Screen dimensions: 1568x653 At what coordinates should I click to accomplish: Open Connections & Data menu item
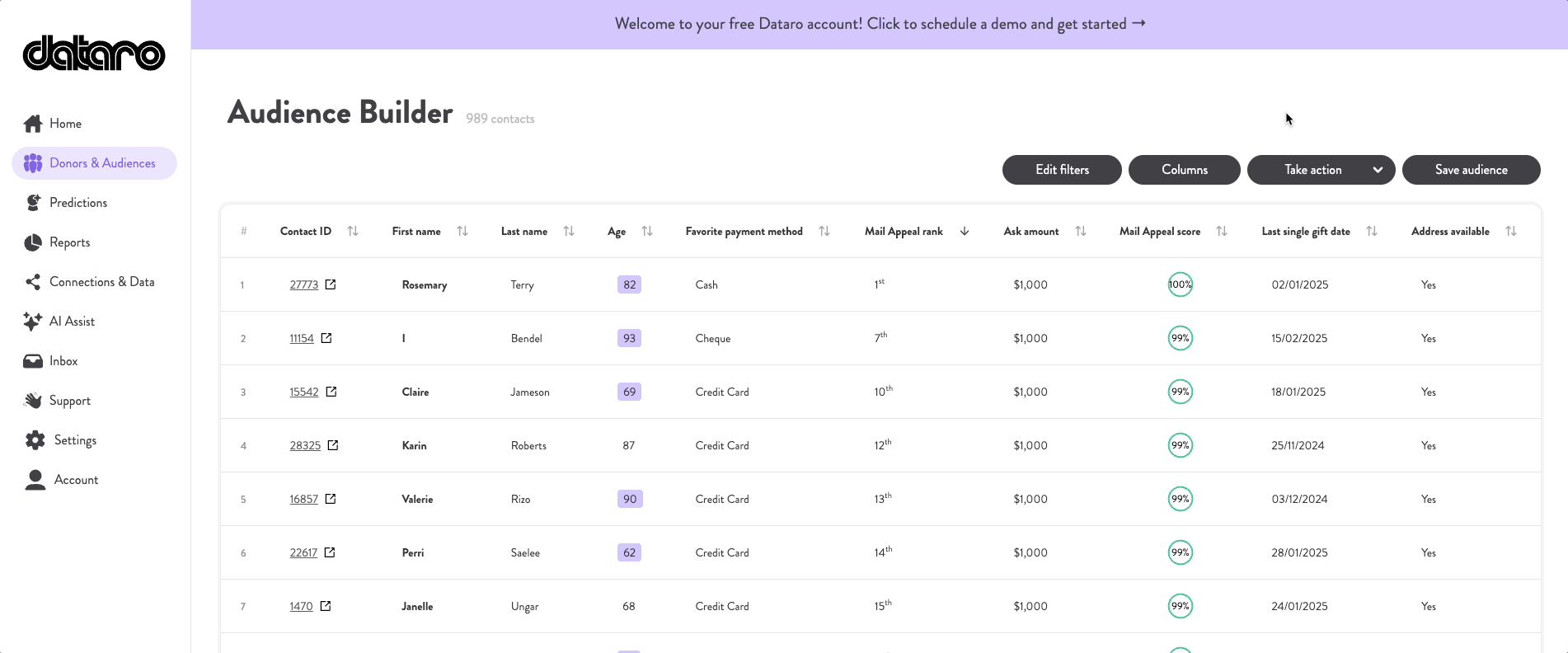pyautogui.click(x=101, y=282)
